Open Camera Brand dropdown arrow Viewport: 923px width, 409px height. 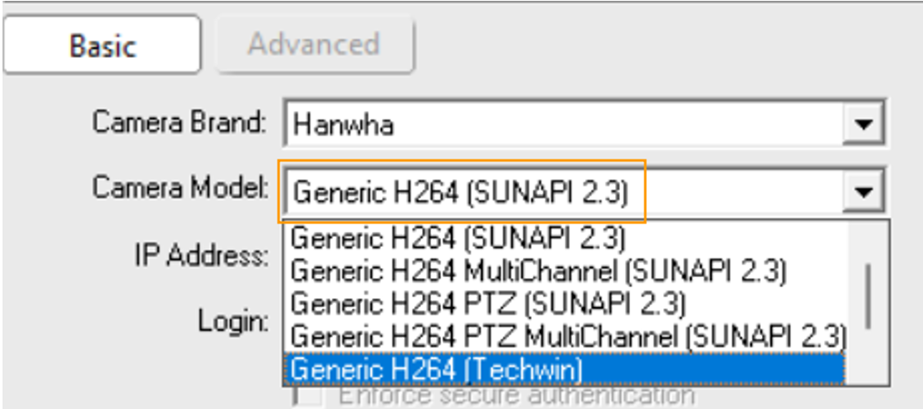tap(863, 124)
